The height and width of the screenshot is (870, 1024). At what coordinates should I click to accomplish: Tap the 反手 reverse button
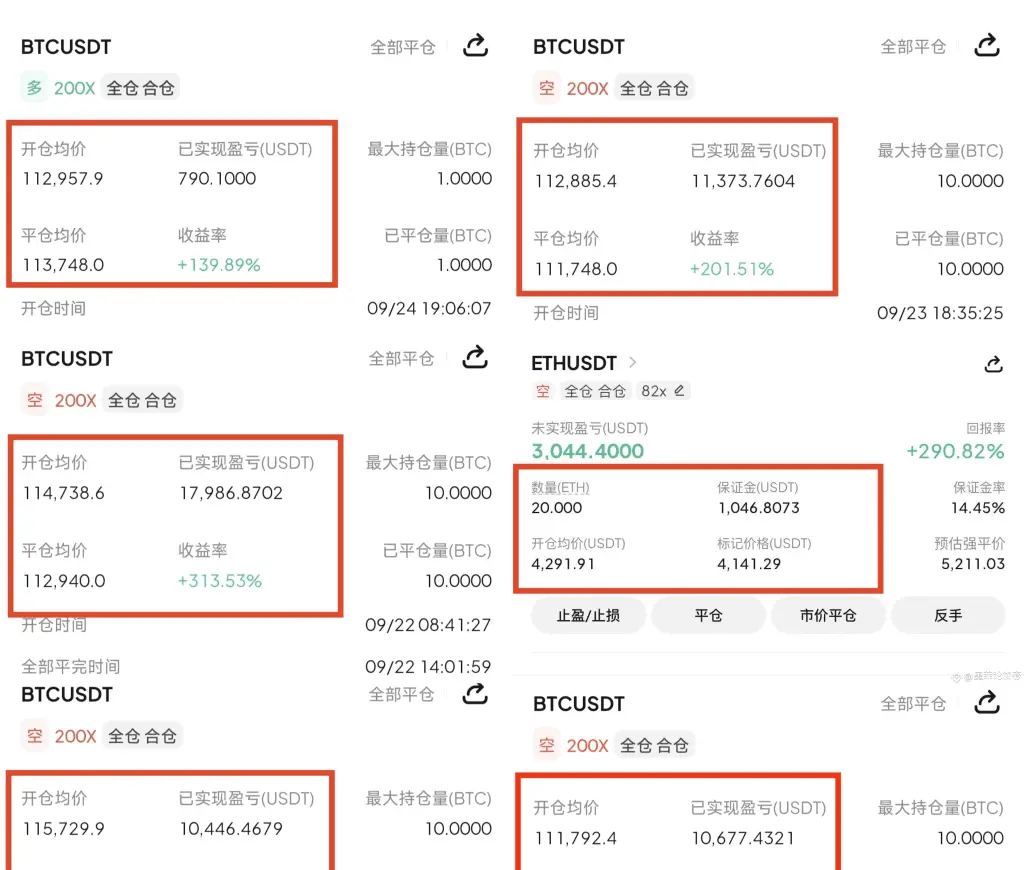coord(948,615)
